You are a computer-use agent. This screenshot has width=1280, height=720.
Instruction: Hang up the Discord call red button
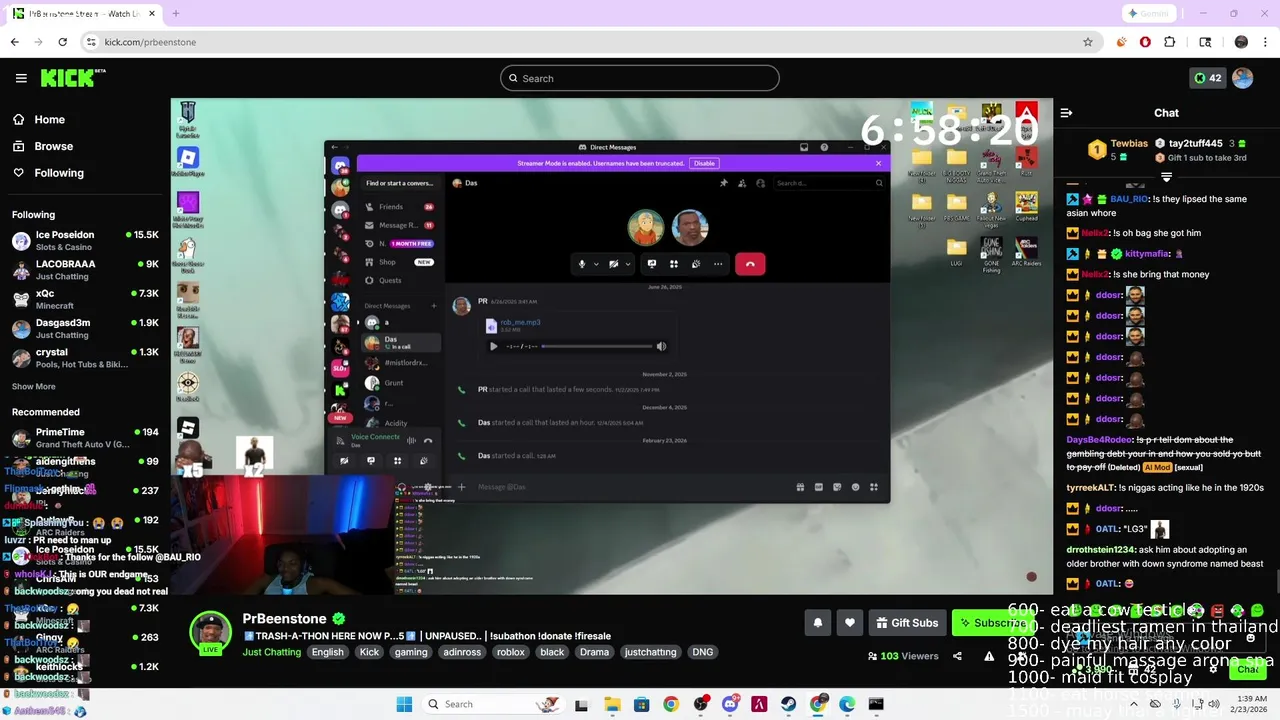pyautogui.click(x=750, y=264)
